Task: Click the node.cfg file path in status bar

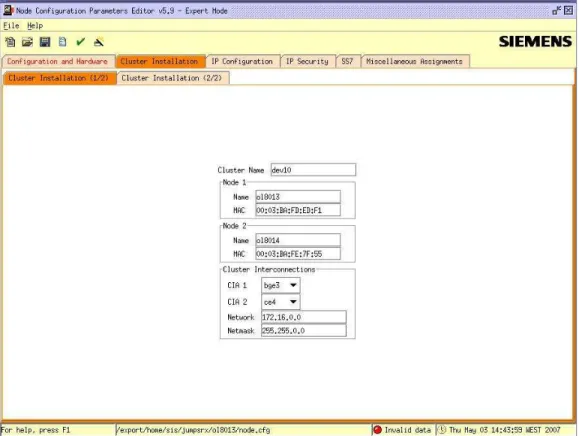Action: (x=193, y=430)
